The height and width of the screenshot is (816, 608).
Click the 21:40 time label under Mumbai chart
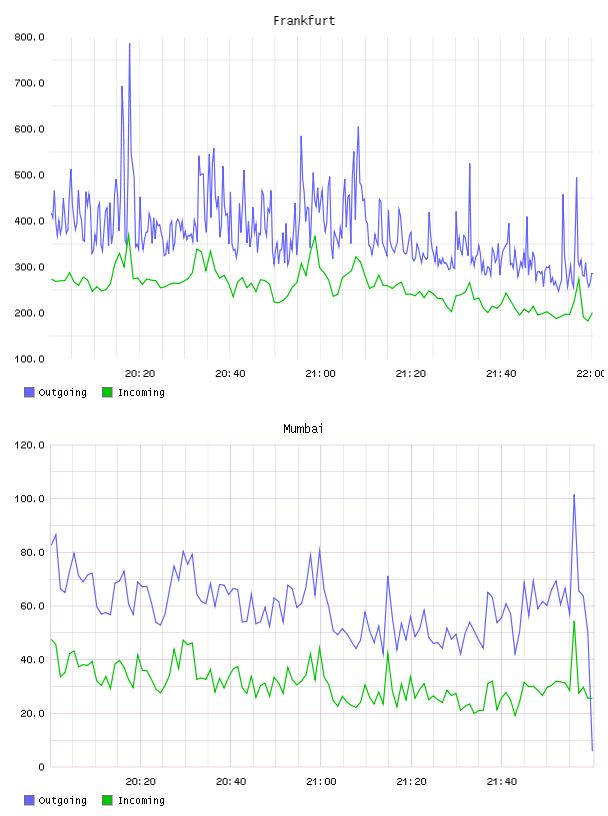(502, 782)
